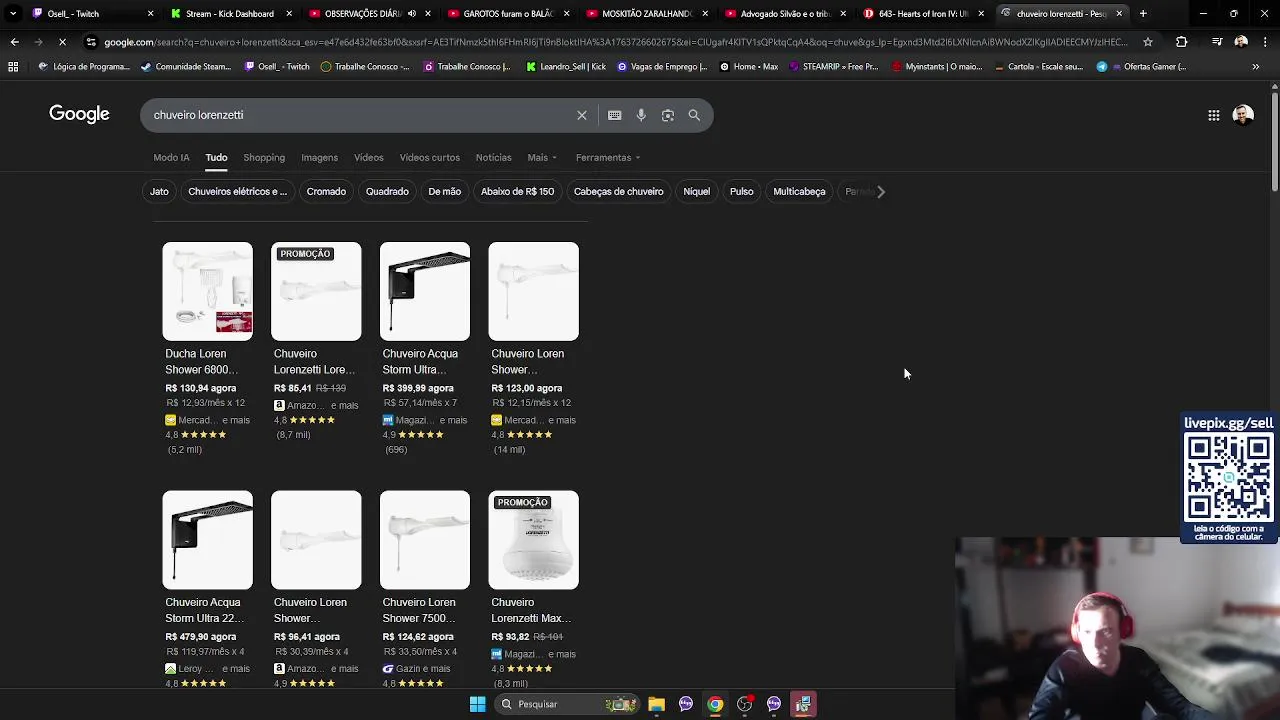Go to the Google logo homepage
This screenshot has width=1280, height=720.
(79, 114)
